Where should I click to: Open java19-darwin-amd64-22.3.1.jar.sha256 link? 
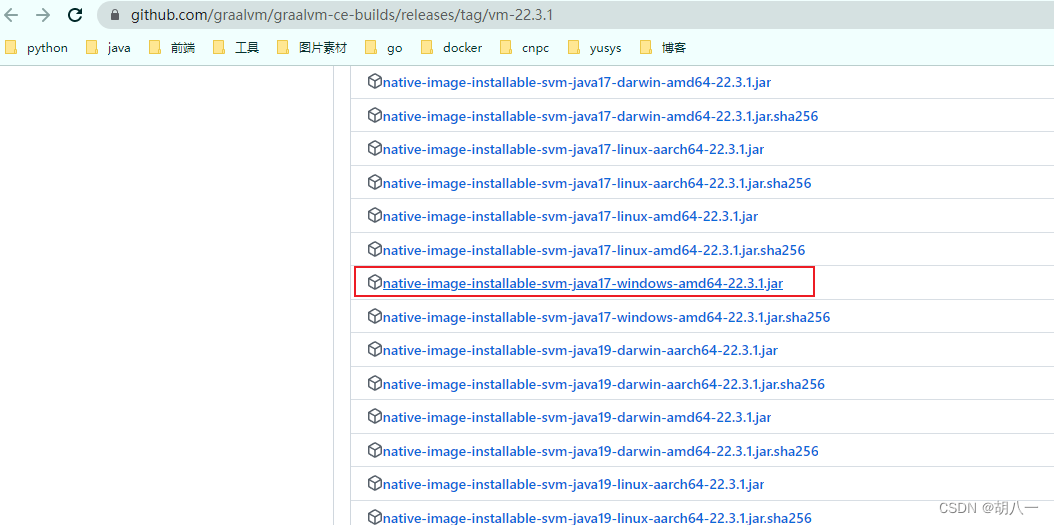click(x=600, y=451)
